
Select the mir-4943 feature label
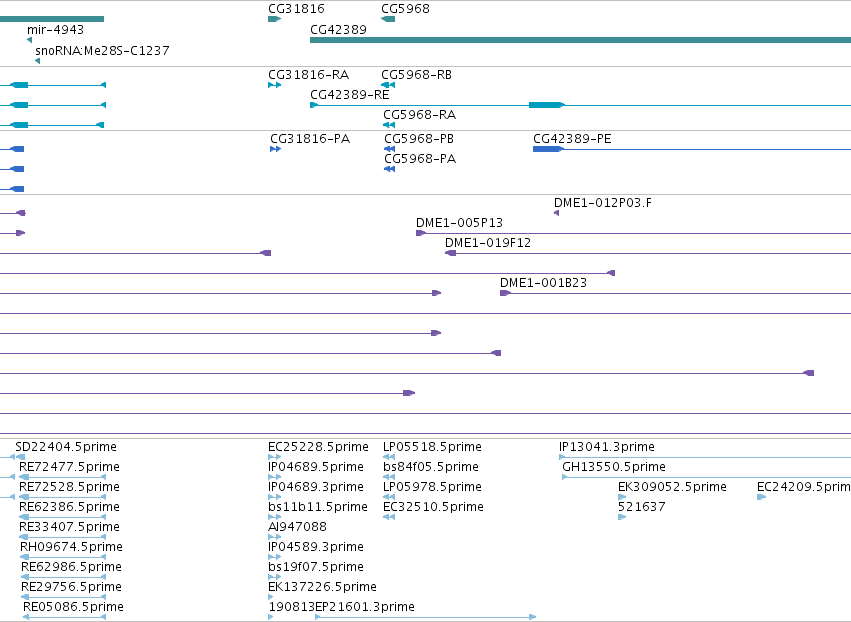click(55, 30)
